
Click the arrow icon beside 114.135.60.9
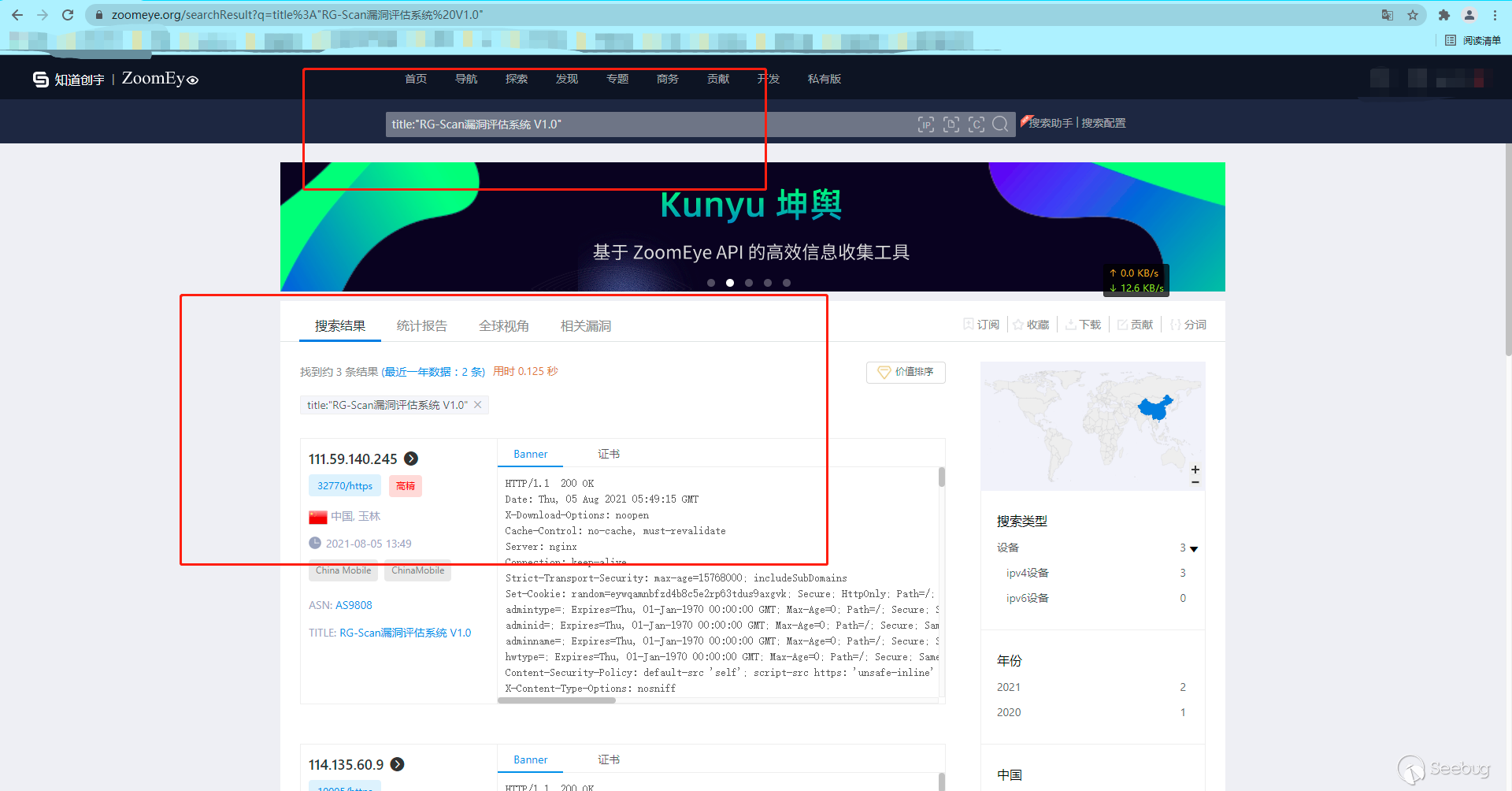(x=398, y=764)
